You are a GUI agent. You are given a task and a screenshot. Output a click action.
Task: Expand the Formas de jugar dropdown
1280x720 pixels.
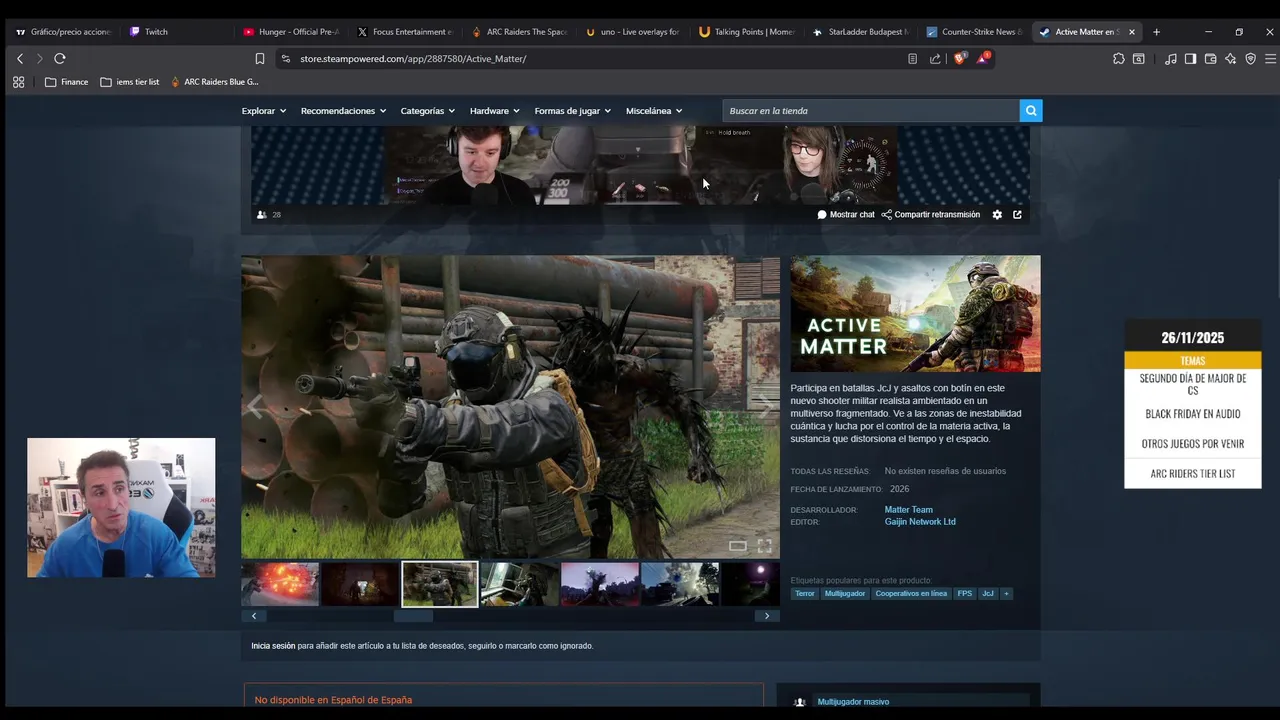coord(573,111)
